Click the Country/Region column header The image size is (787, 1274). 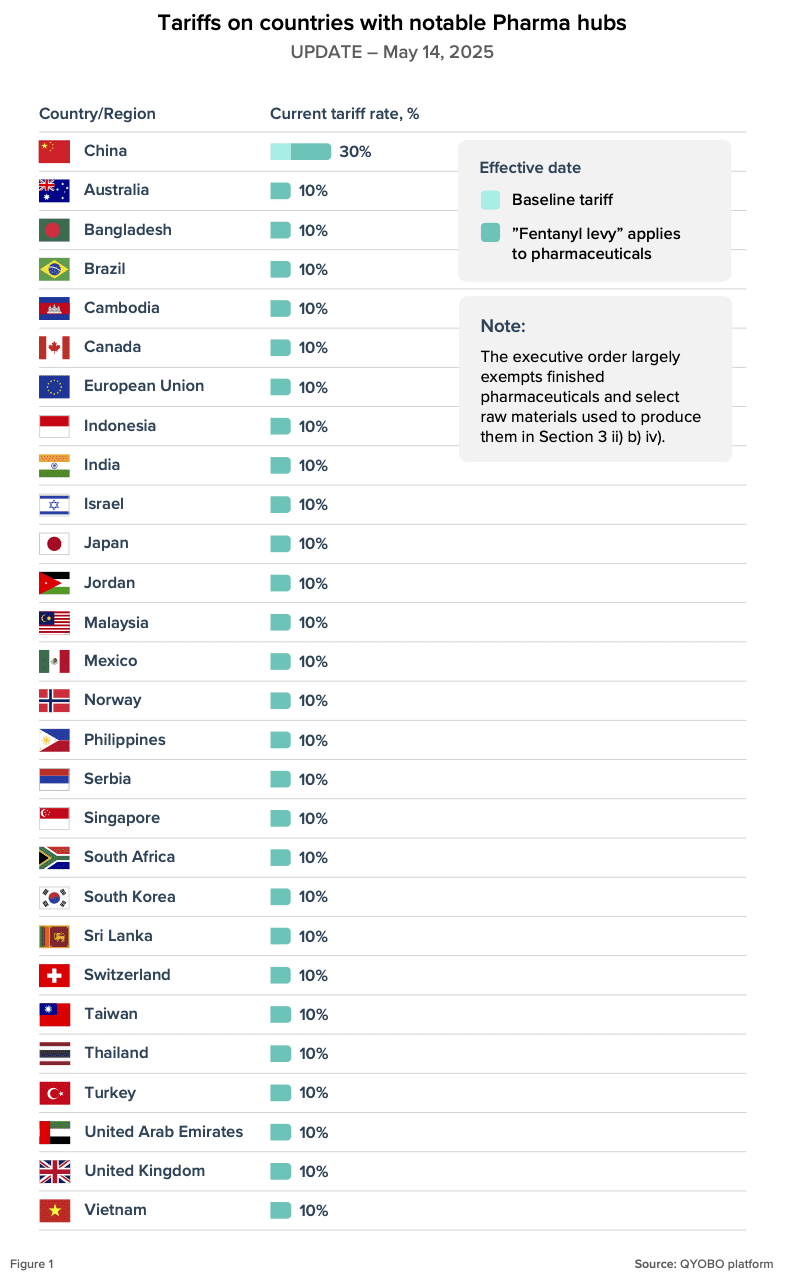click(x=97, y=114)
